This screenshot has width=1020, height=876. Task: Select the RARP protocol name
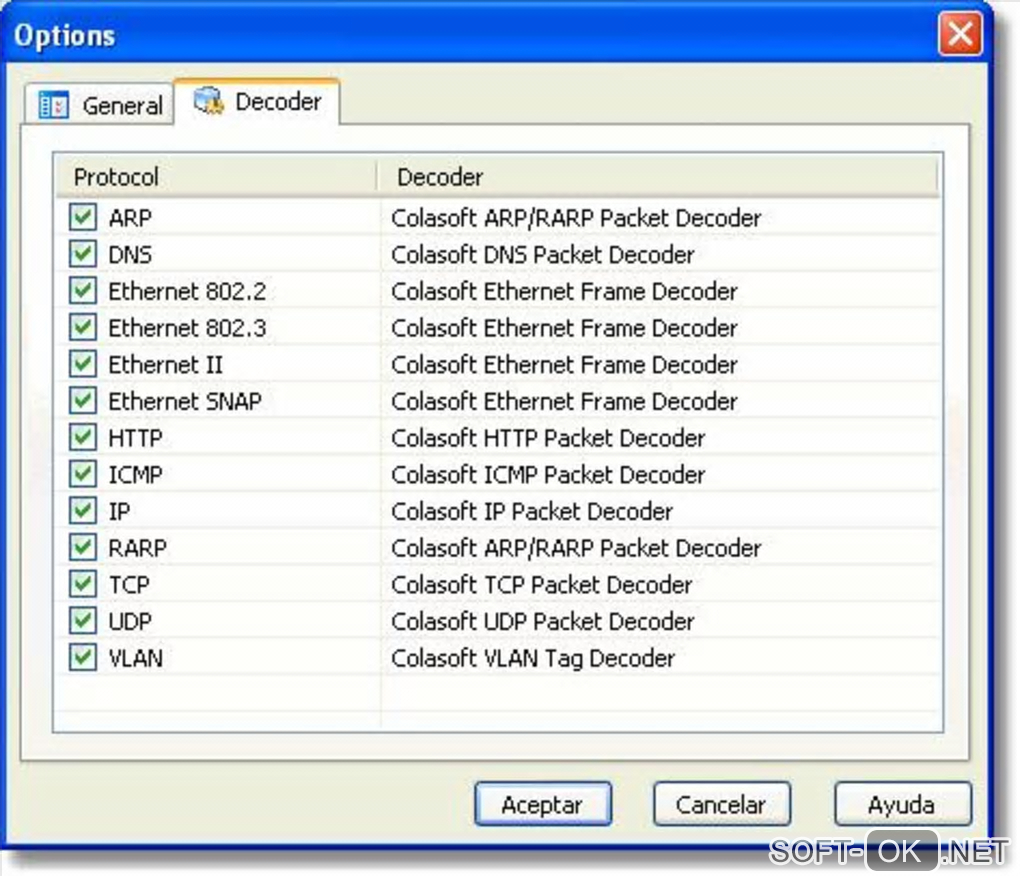click(137, 548)
